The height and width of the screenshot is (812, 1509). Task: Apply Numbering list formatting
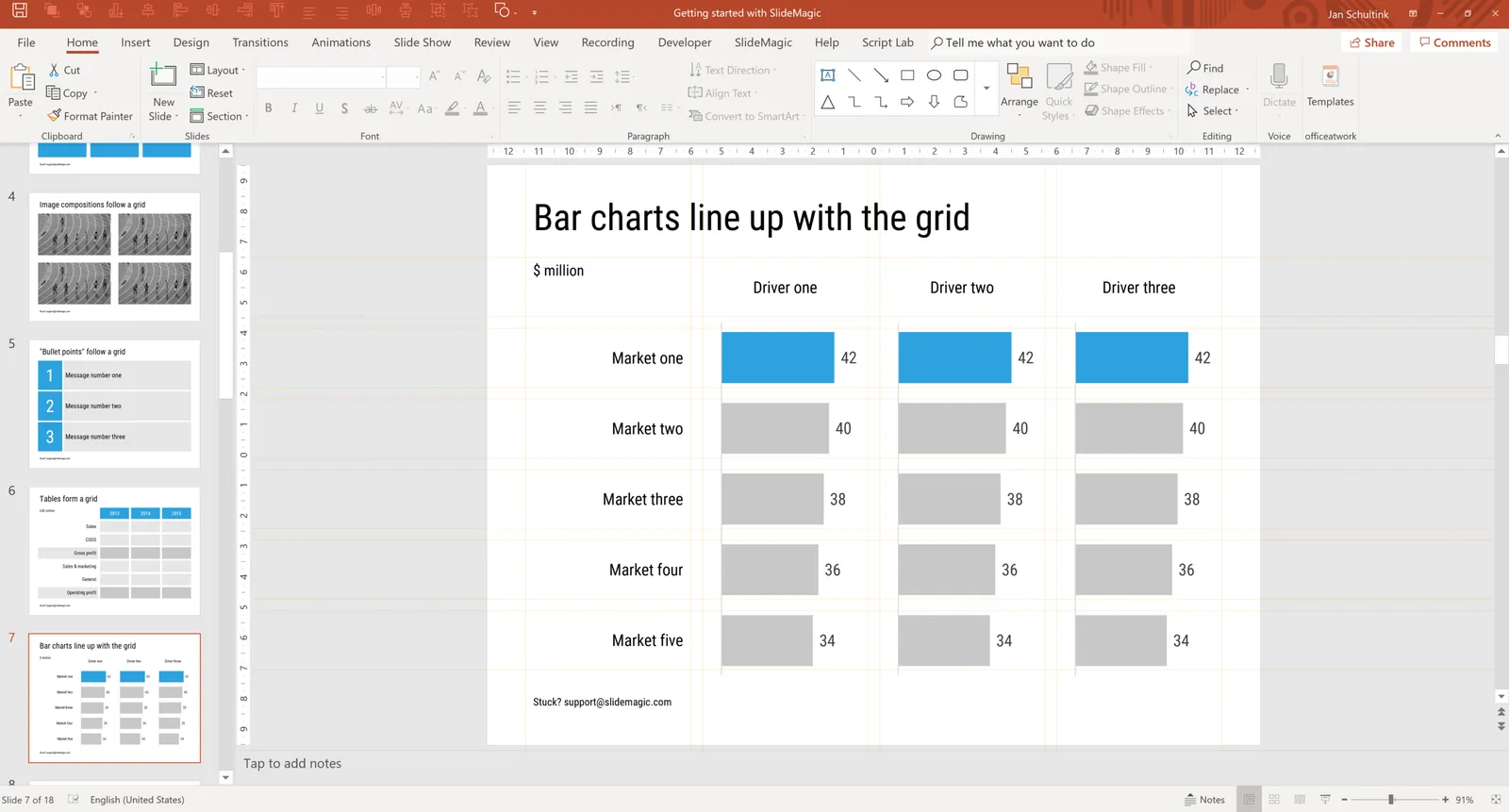[x=541, y=77]
